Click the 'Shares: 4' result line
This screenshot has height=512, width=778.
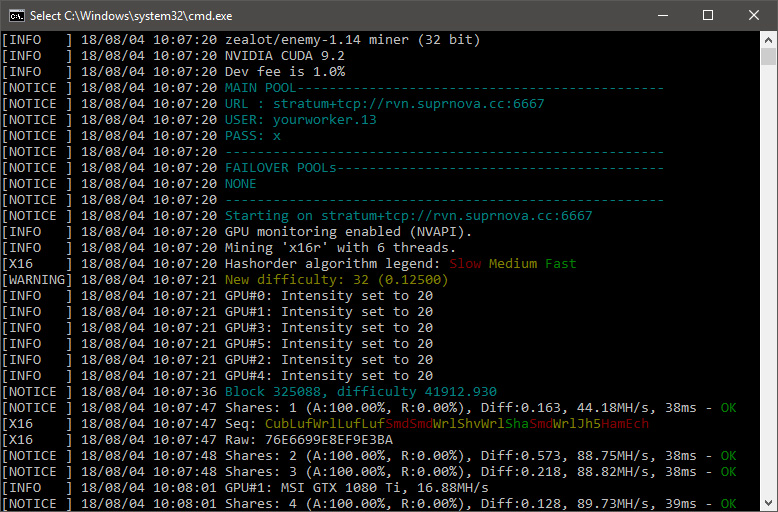pyautogui.click(x=480, y=504)
